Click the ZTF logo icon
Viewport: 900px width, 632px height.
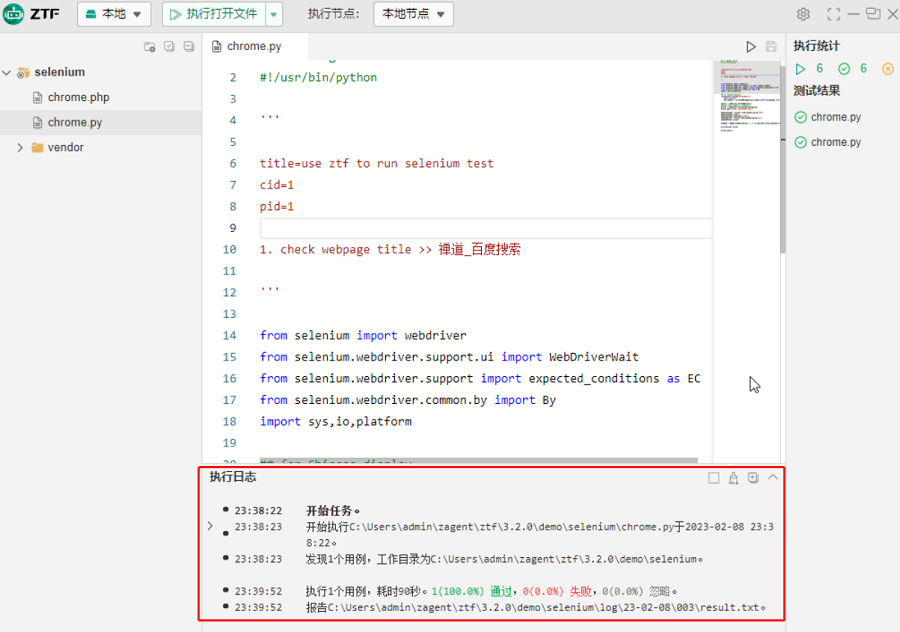[14, 14]
